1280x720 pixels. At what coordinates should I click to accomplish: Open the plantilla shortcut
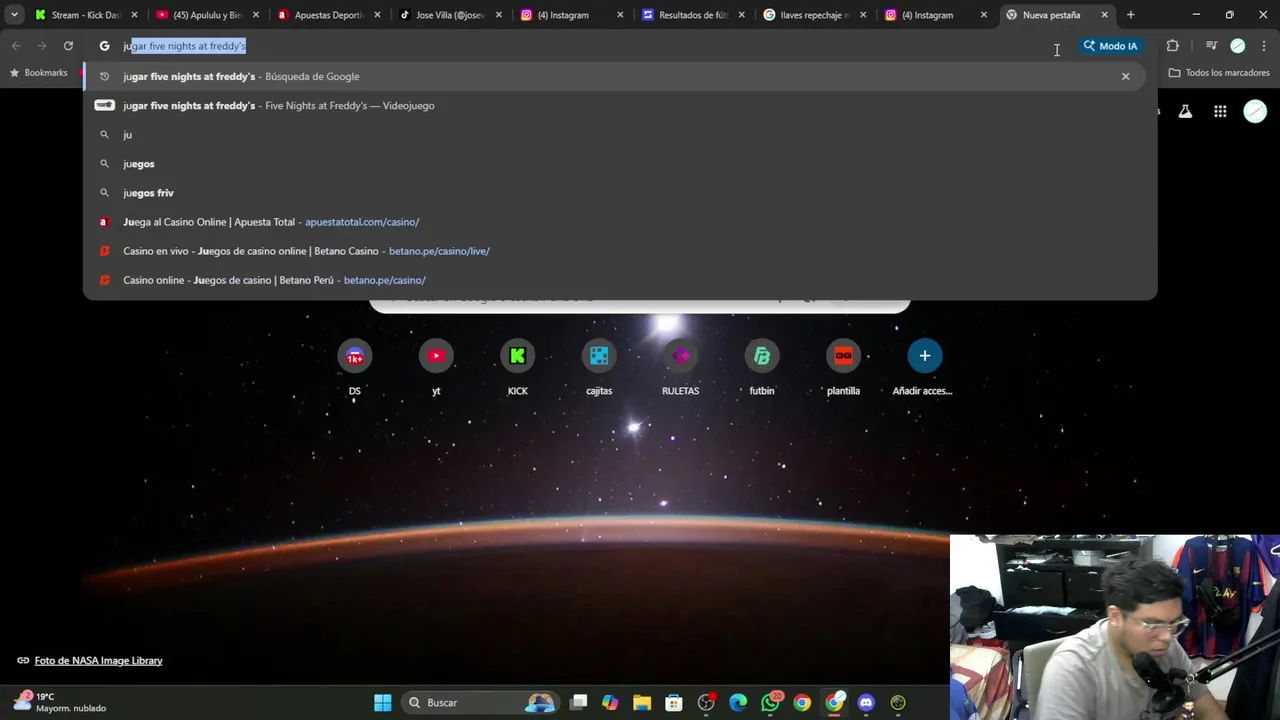pos(843,367)
